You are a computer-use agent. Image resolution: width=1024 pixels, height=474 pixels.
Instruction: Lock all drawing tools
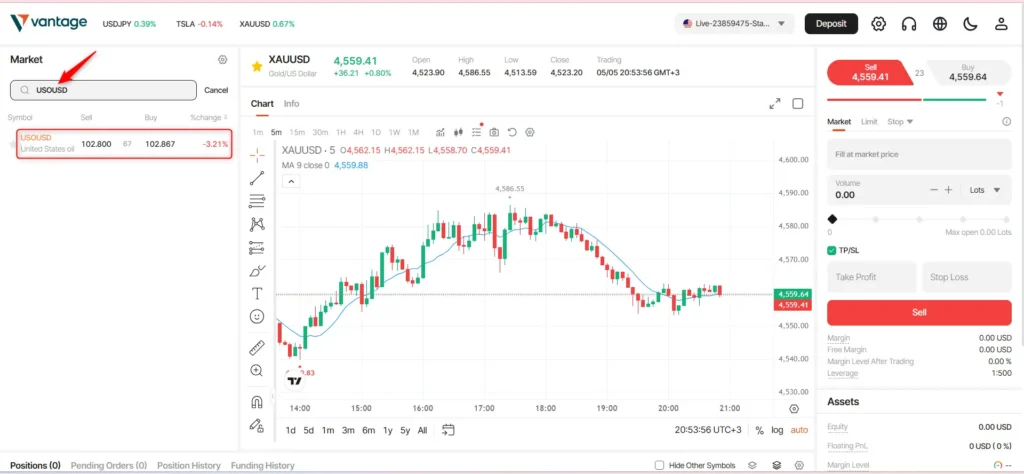coord(257,425)
